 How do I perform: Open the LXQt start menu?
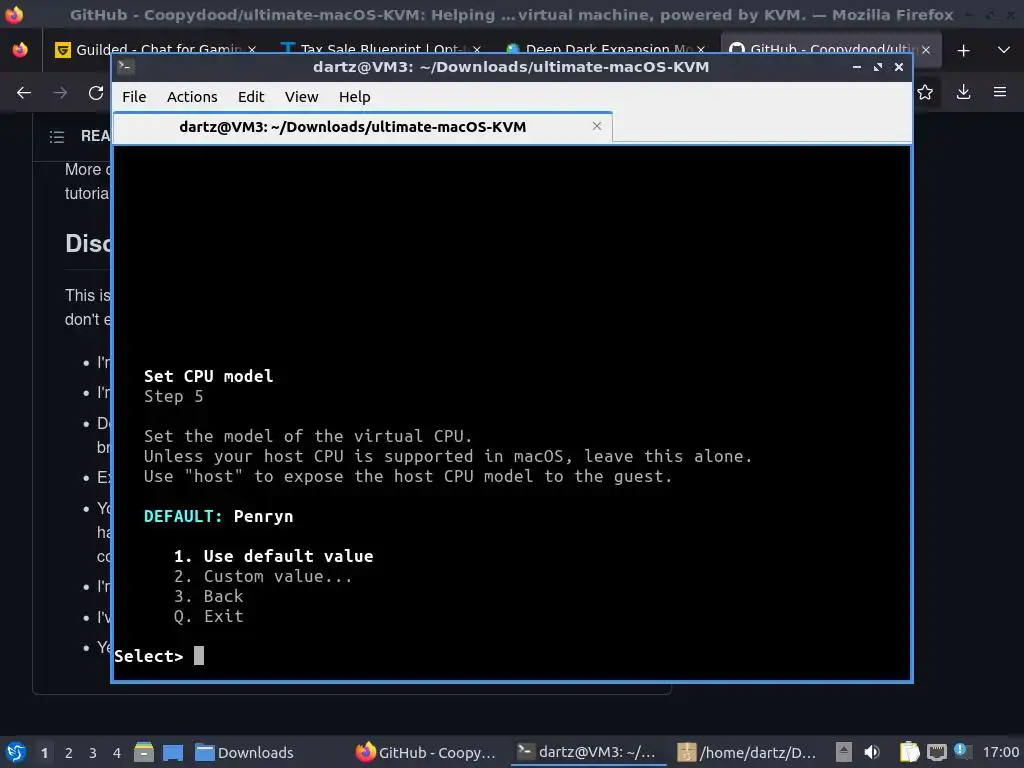click(x=16, y=752)
